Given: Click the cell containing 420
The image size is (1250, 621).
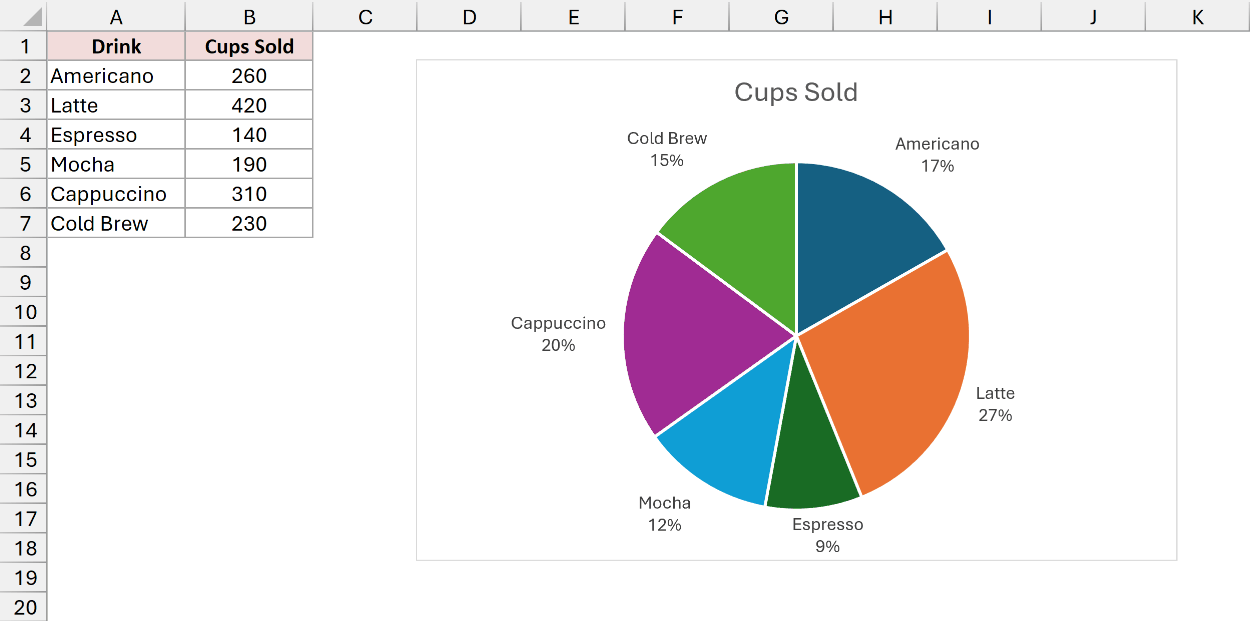Looking at the screenshot, I should [249, 105].
